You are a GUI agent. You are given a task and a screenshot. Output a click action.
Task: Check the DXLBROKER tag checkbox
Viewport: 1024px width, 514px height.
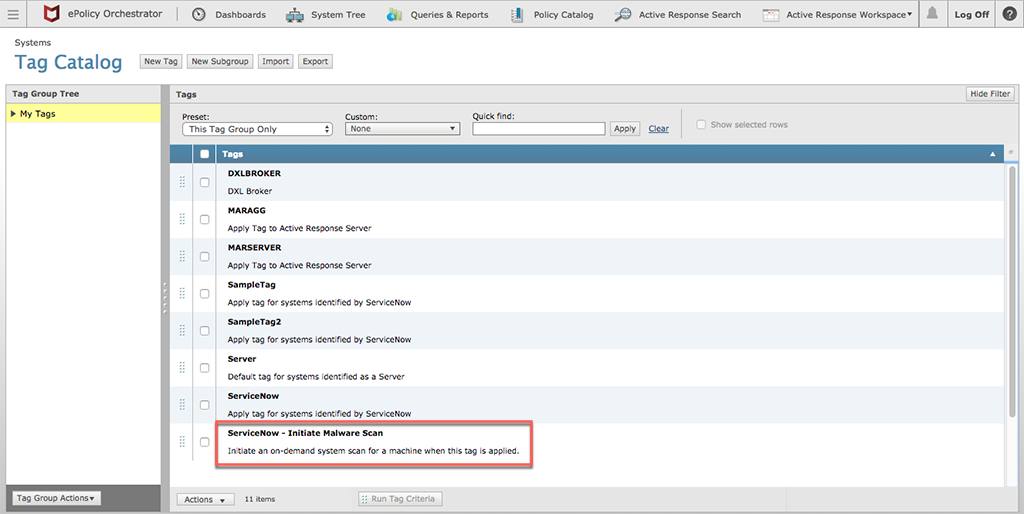pyautogui.click(x=204, y=182)
